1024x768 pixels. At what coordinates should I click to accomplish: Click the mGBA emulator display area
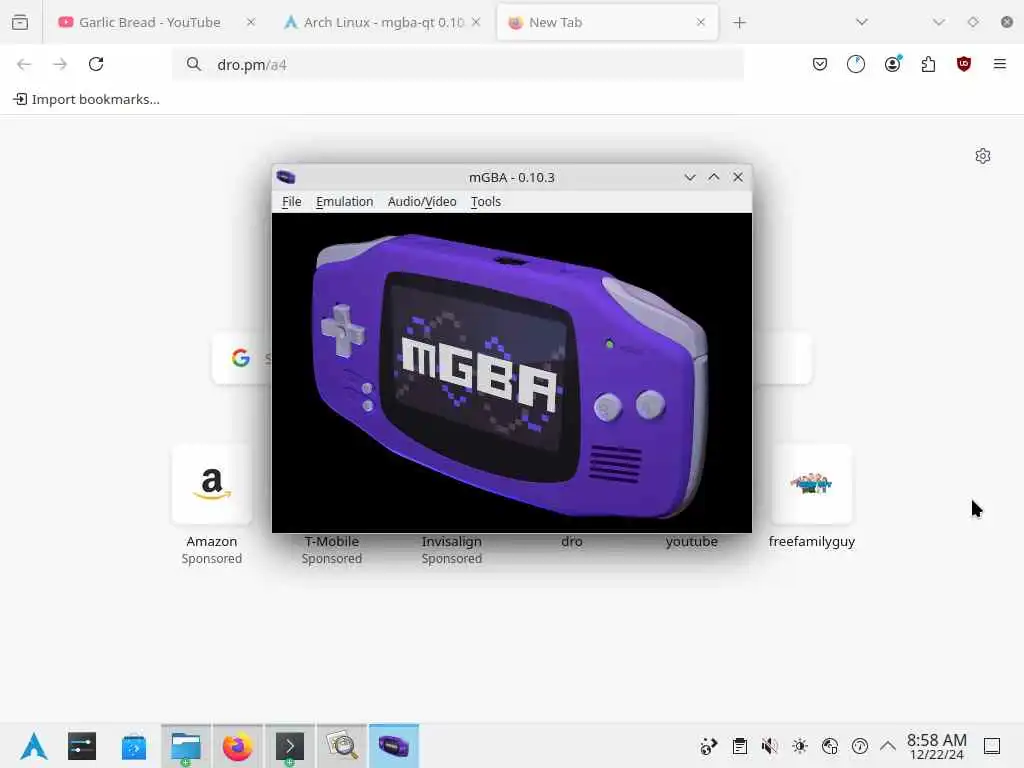click(512, 373)
